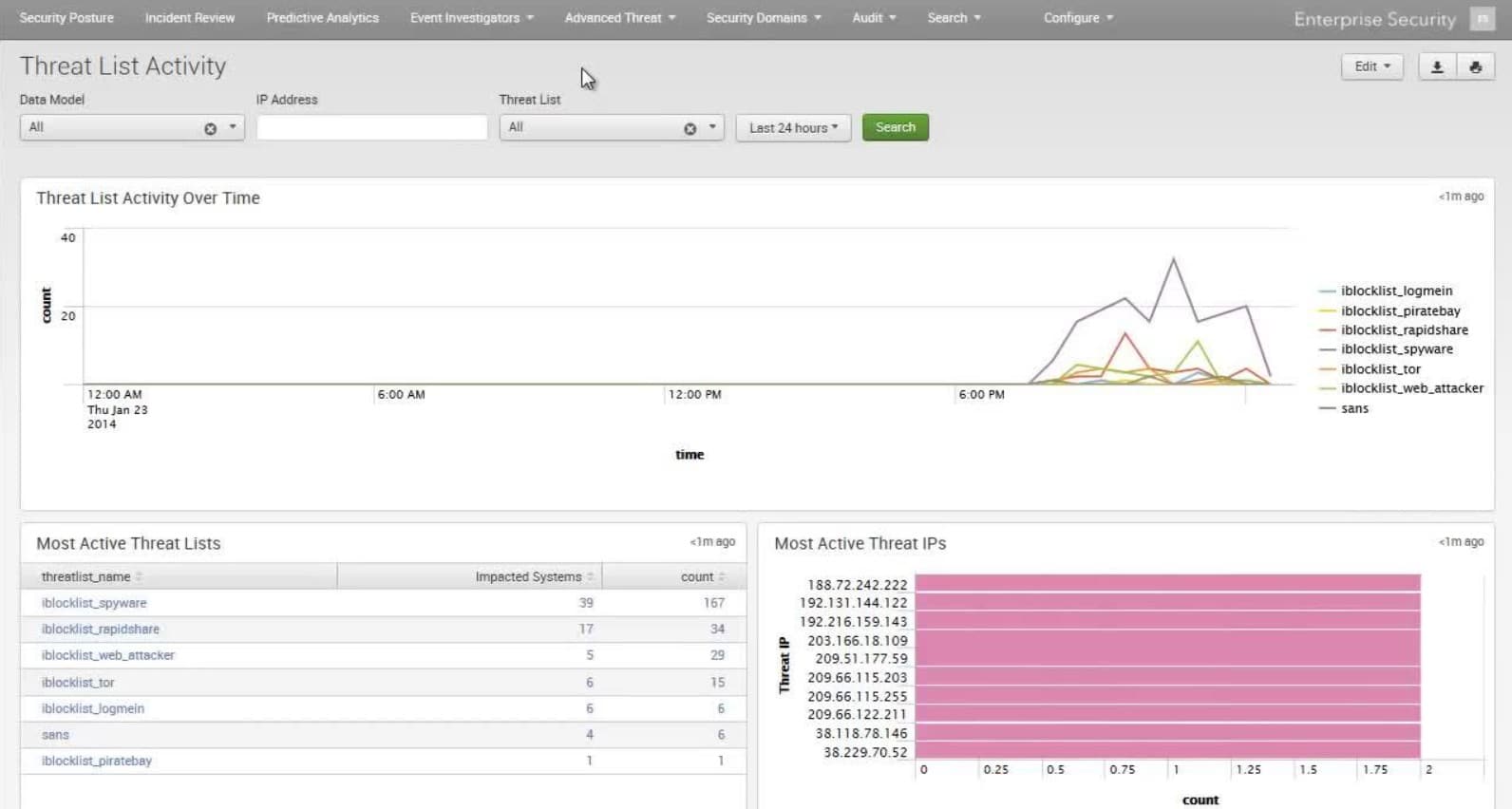The image size is (1512, 809).
Task: Go to the Predictive Analytics tab
Action: pyautogui.click(x=322, y=18)
